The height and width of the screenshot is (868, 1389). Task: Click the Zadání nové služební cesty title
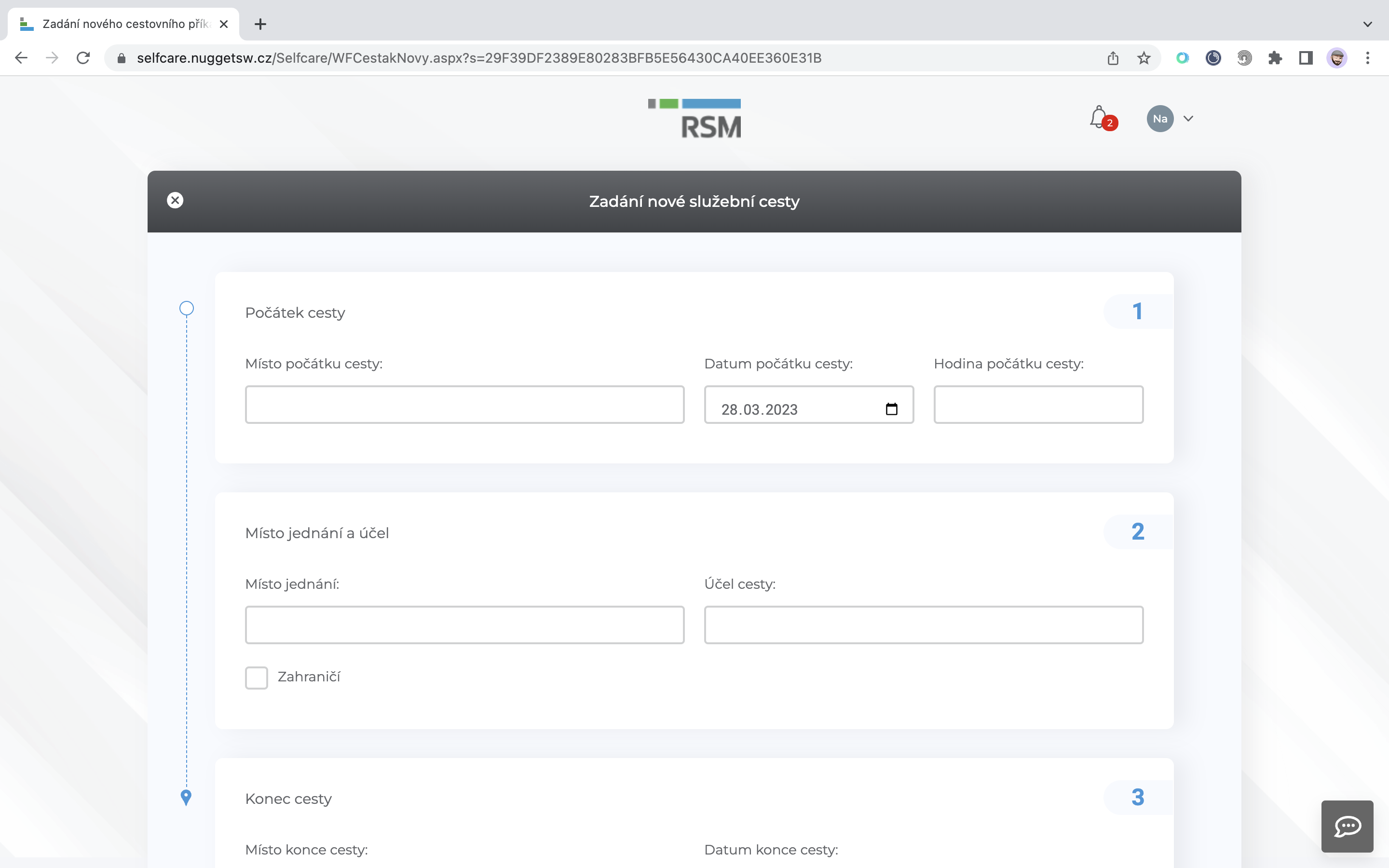tap(694, 202)
